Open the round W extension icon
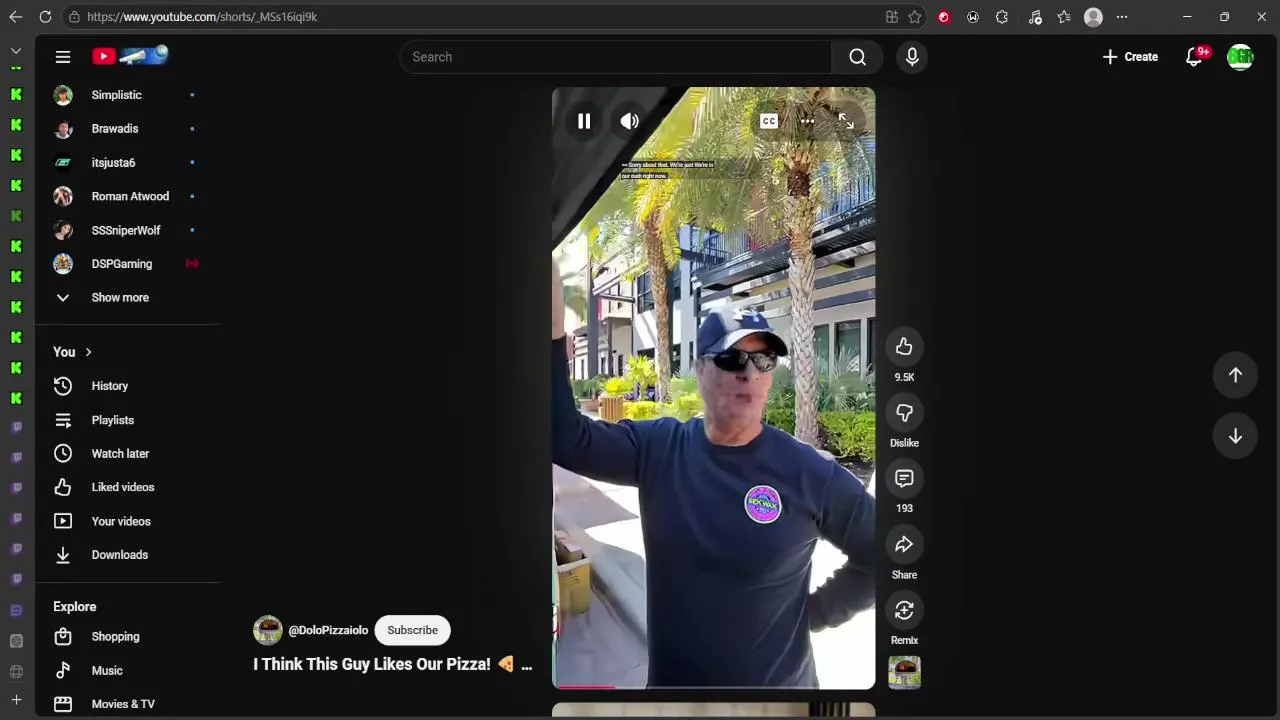 pyautogui.click(x=973, y=17)
